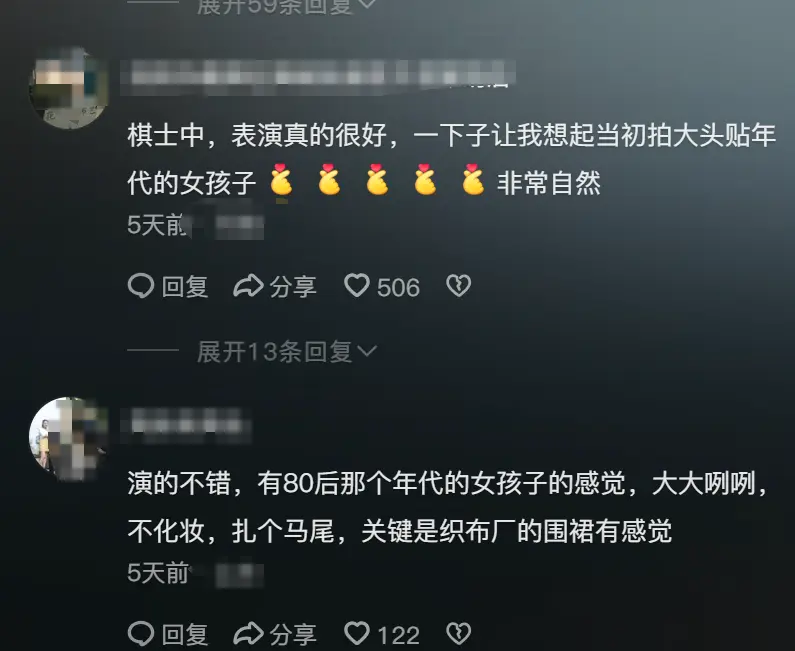The height and width of the screenshot is (651, 795).
Task: Click the comment text about 大头贴年代
Action: [x=451, y=159]
